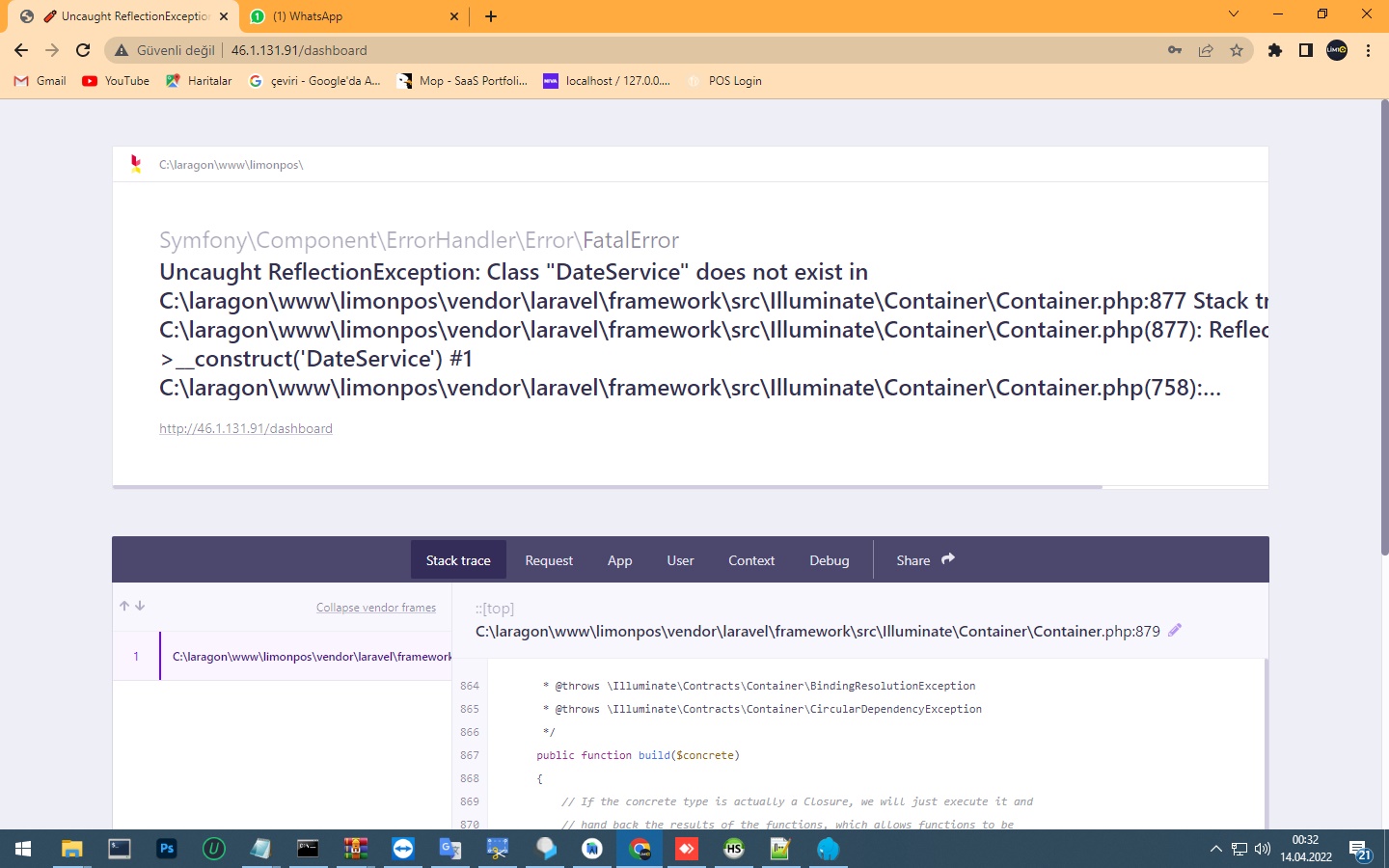Toggle the Chrome side panel
The image size is (1389, 868).
pyautogui.click(x=1304, y=50)
